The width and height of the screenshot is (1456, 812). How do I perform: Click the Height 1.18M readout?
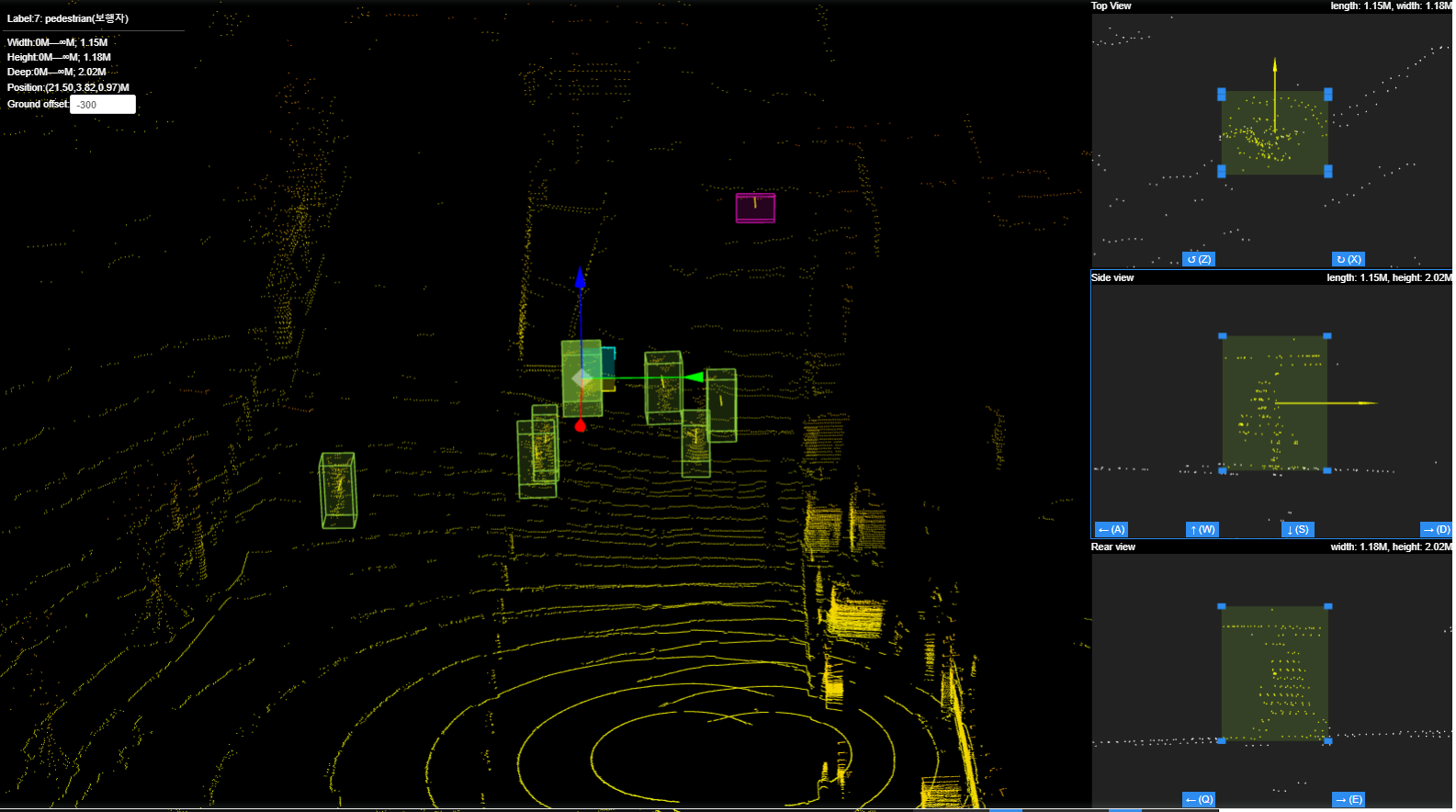(59, 57)
